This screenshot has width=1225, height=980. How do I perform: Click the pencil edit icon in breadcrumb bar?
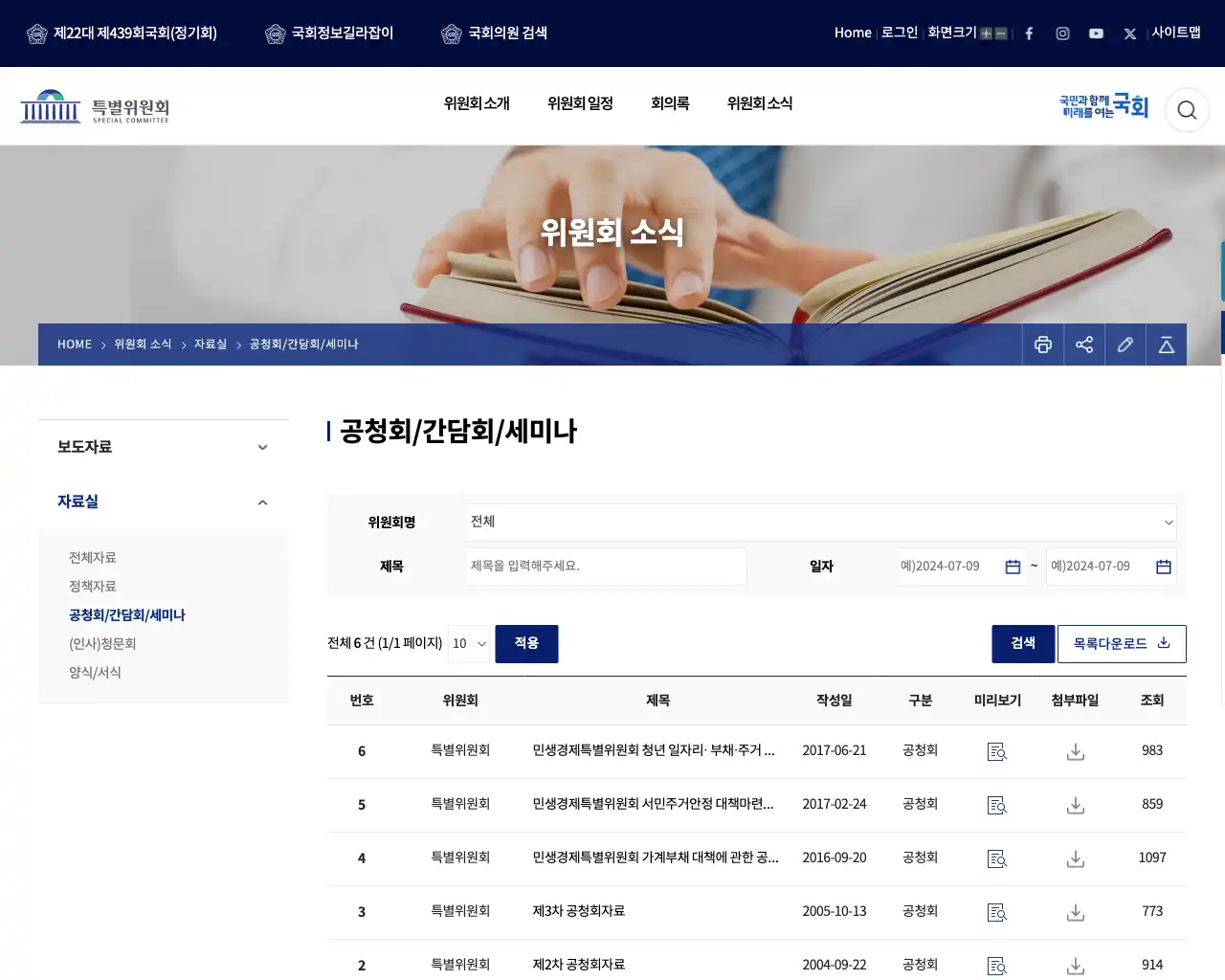point(1125,345)
